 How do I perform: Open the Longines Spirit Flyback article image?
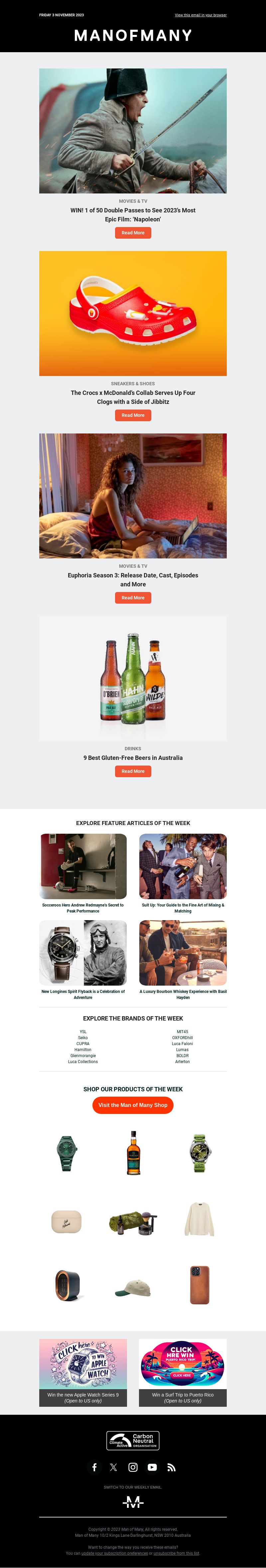83,953
